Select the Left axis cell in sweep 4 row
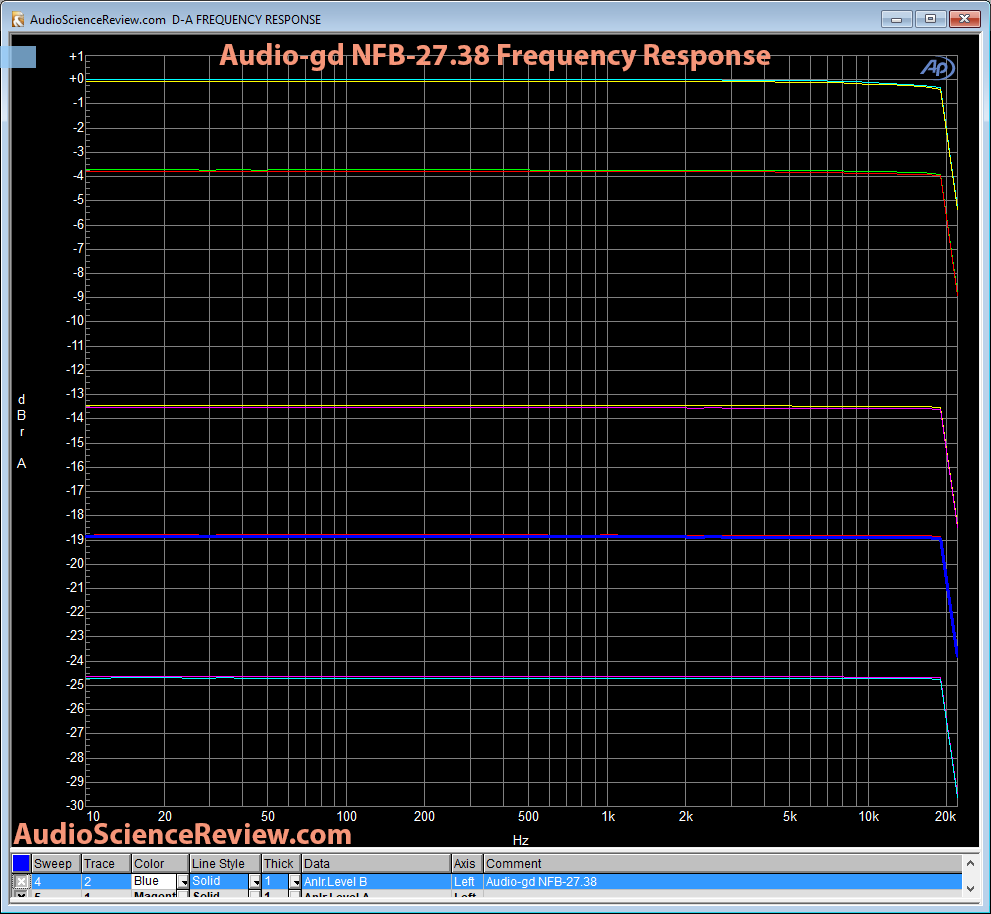Image resolution: width=991 pixels, height=914 pixels. [467, 881]
